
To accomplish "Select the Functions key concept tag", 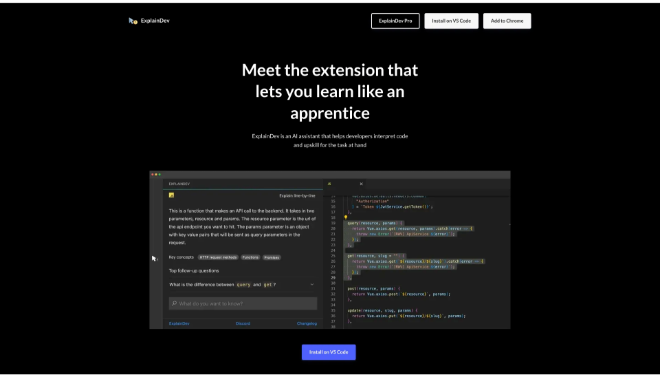I will 250,257.
